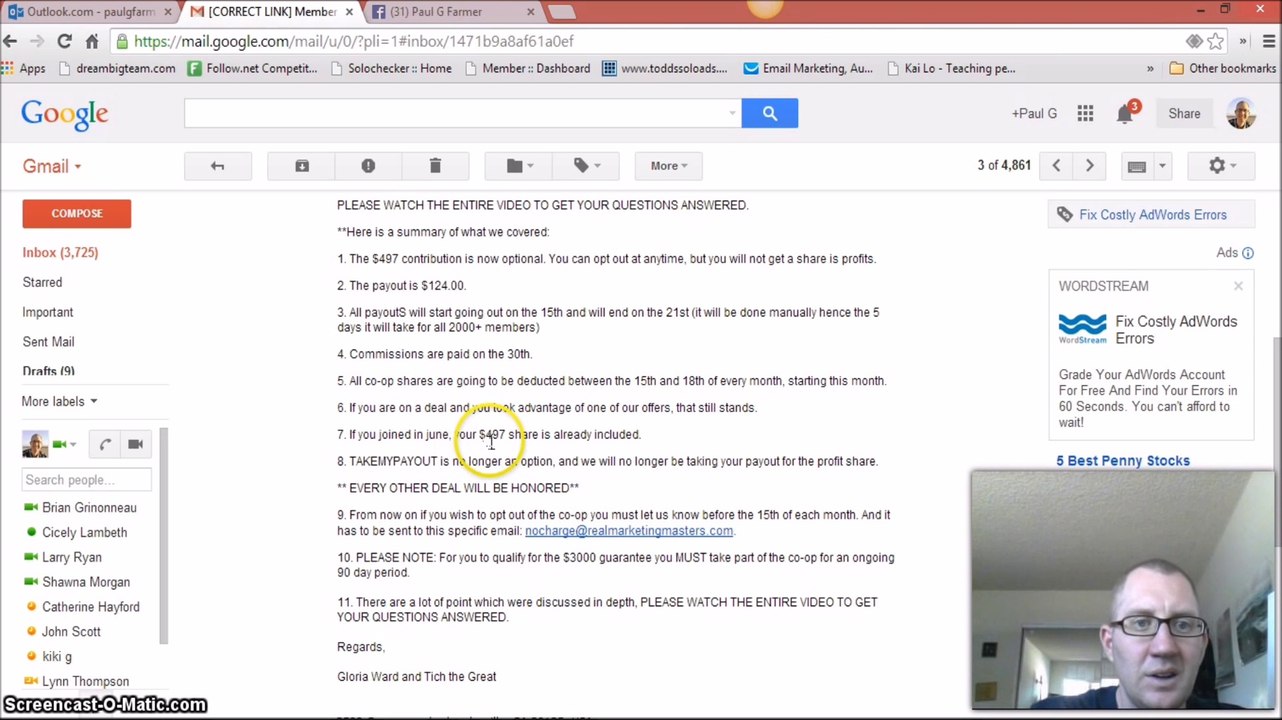1282x720 pixels.
Task: Open the Starred folder
Action: 42,282
